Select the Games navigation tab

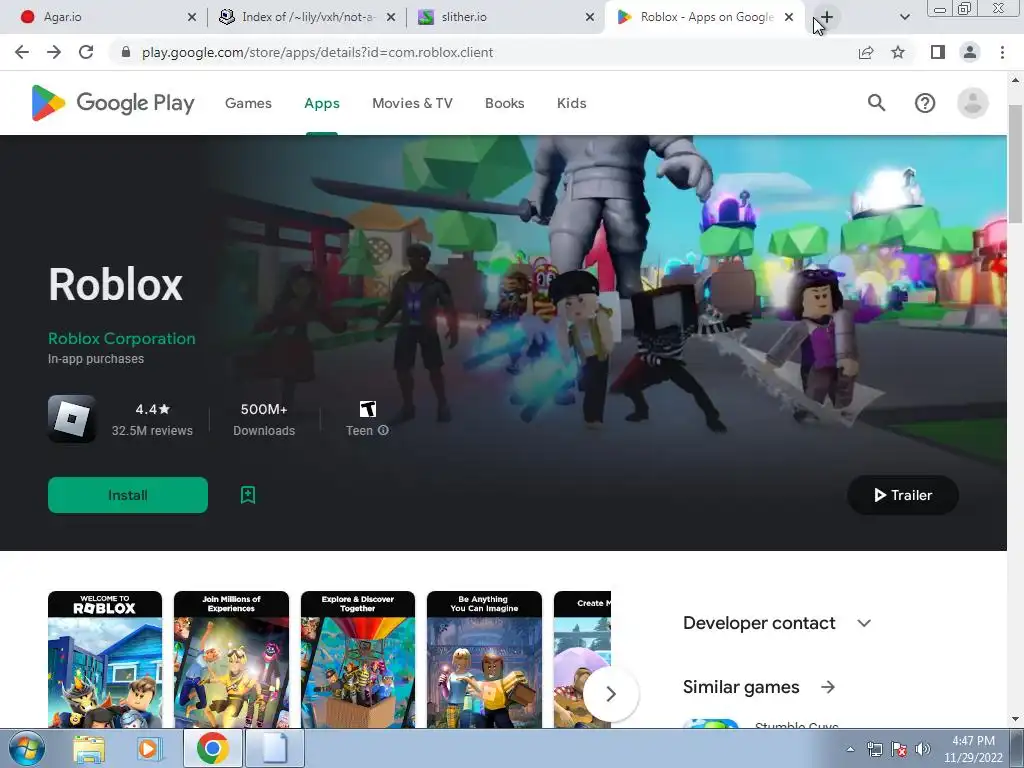(248, 103)
